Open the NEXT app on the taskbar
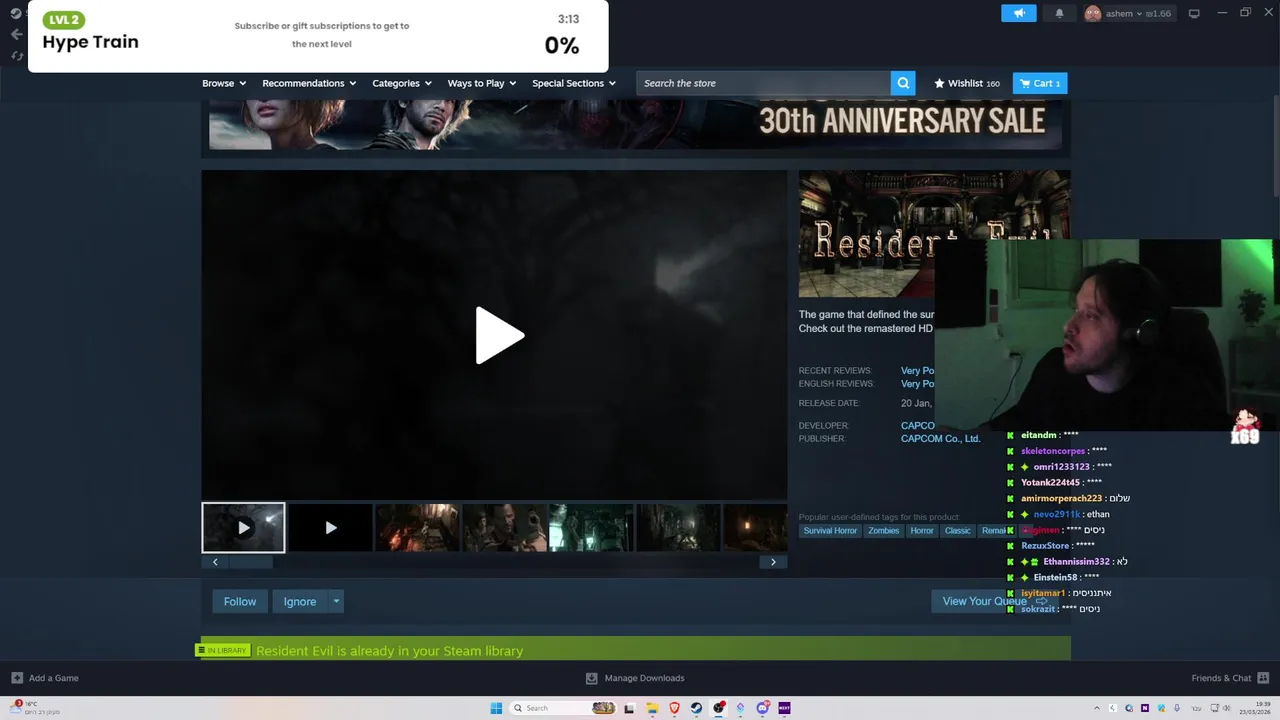Screen dimensions: 1280x720 [x=784, y=708]
